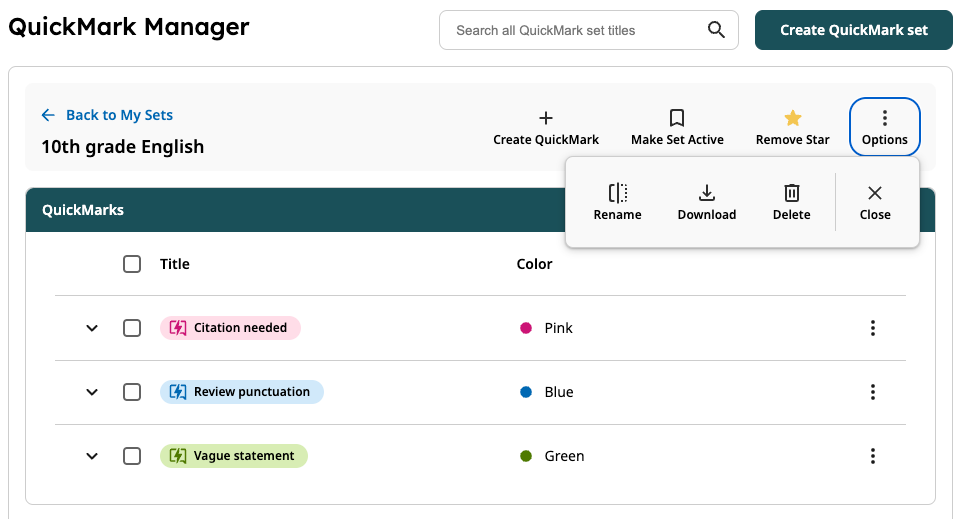Click the pink color dot

pos(526,328)
